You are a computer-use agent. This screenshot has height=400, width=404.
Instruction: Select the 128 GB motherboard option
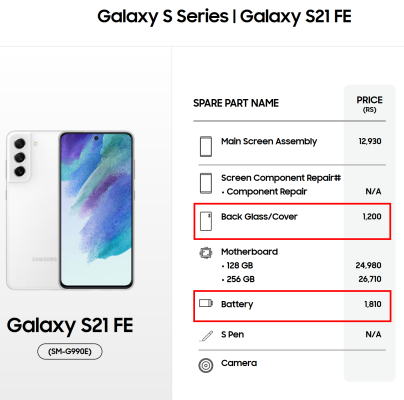(237, 265)
